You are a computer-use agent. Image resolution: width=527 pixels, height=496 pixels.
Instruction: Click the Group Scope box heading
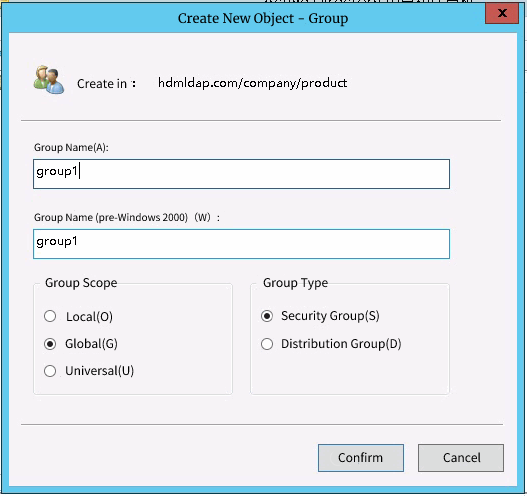tap(81, 283)
